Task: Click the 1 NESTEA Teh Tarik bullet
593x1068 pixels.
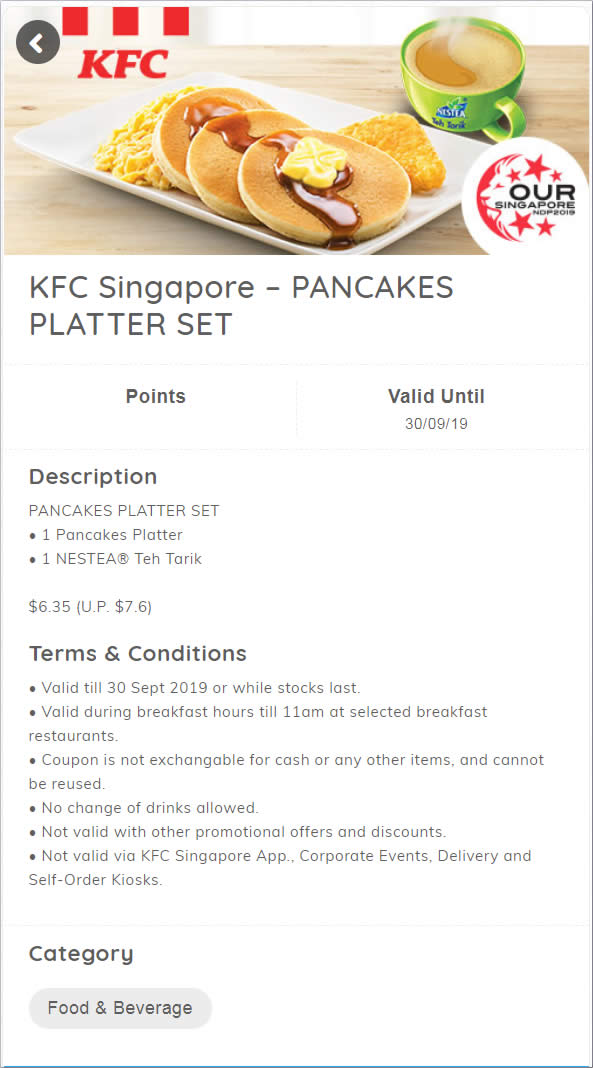Action: (x=115, y=559)
